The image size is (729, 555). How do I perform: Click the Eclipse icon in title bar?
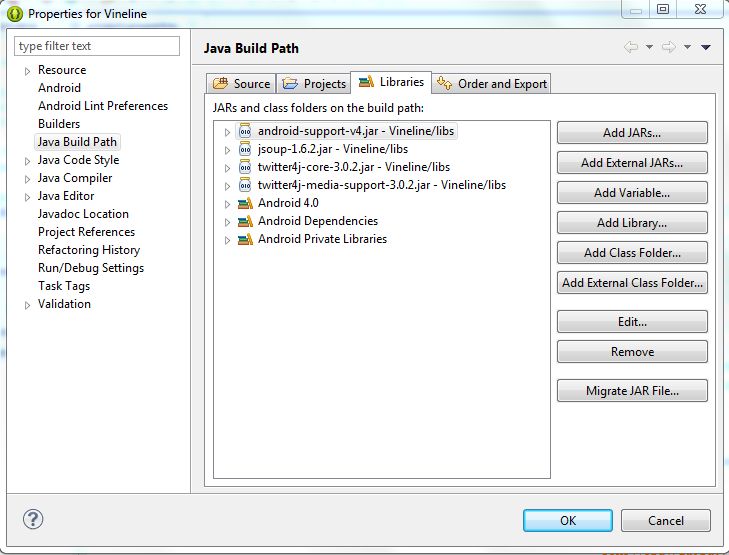tap(15, 13)
